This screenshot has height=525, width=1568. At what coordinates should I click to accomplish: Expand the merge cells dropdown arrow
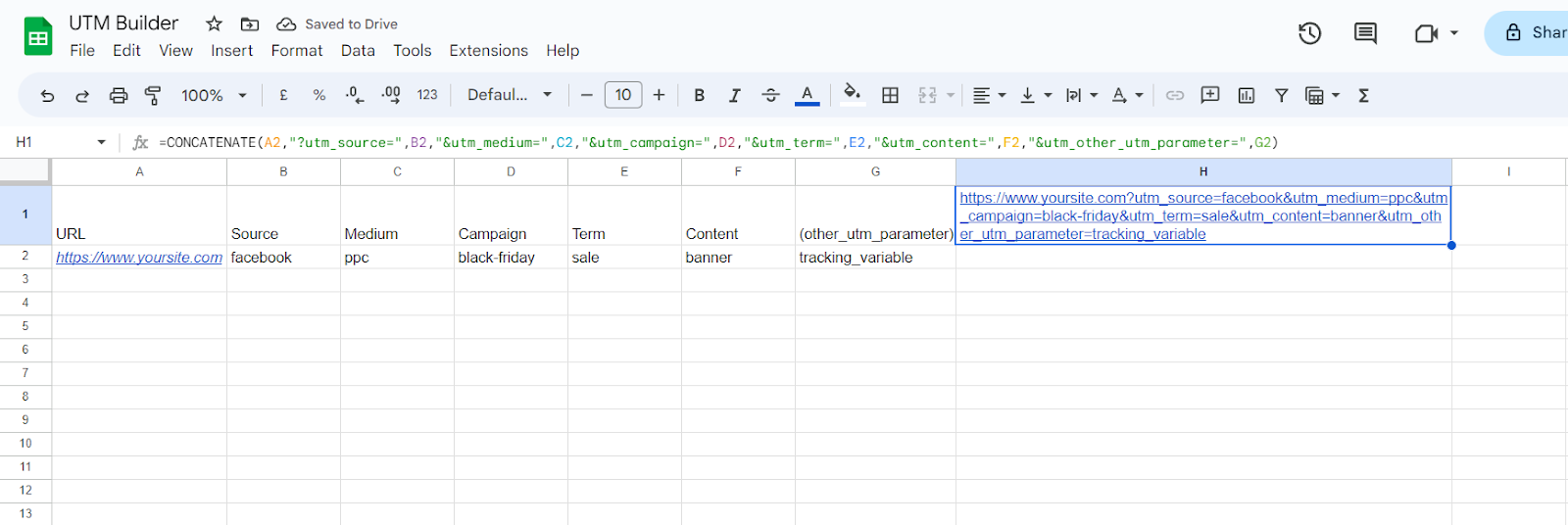click(951, 95)
